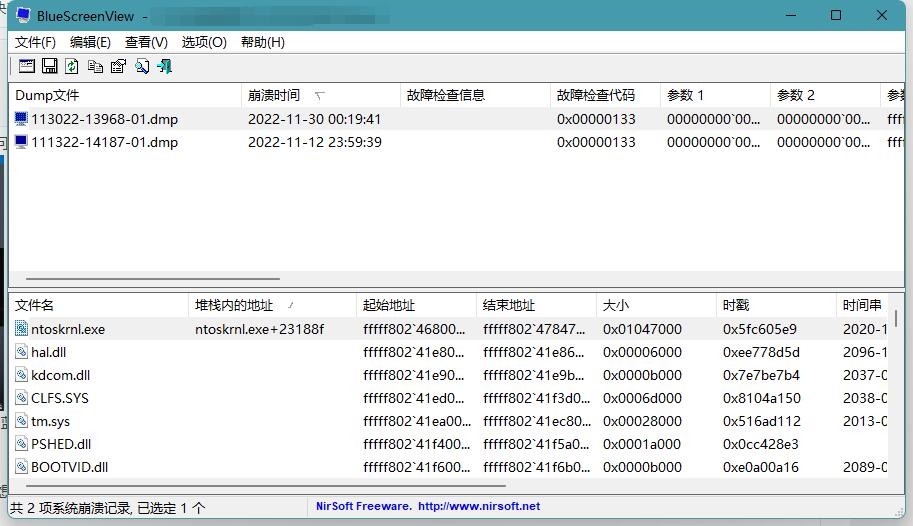Open the Advanced Options toolbar icon
The height and width of the screenshot is (526, 913).
[x=27, y=66]
